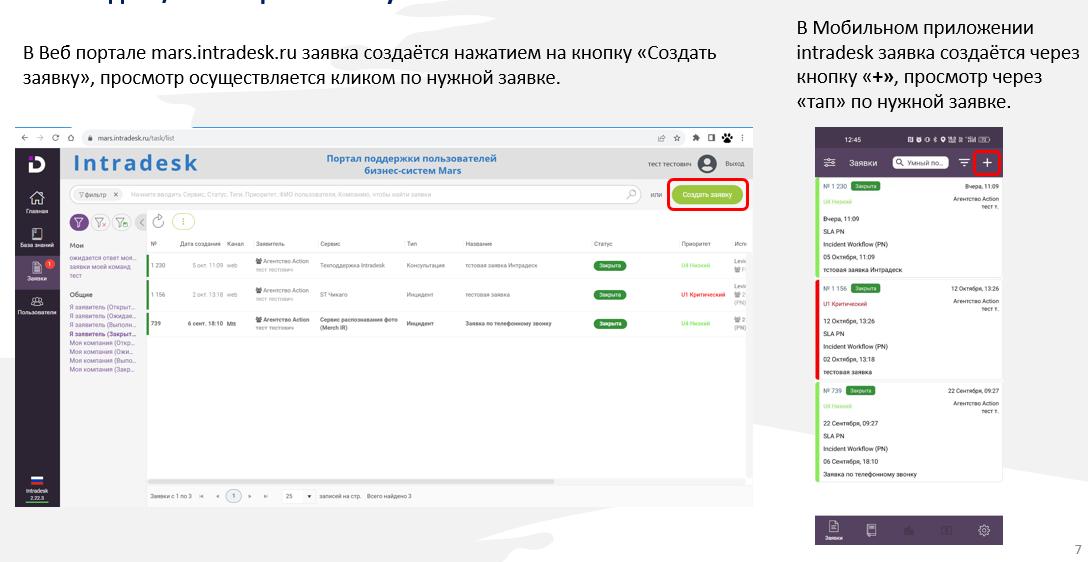The image size is (1088, 562).
Task: Bookmark the page with star icon
Action: pyautogui.click(x=677, y=138)
